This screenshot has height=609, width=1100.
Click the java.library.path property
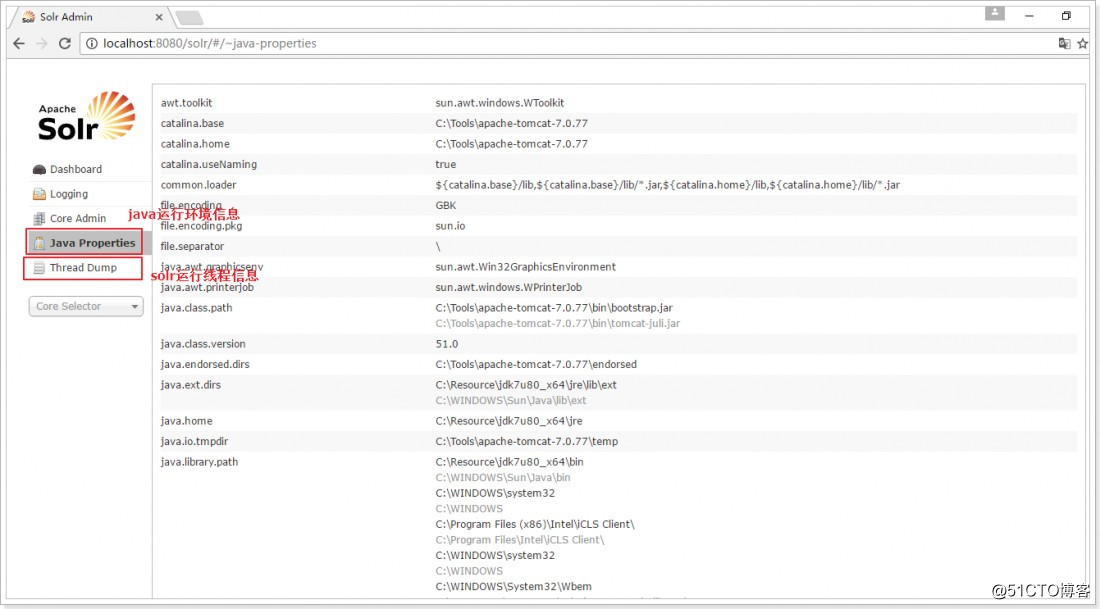pos(199,462)
